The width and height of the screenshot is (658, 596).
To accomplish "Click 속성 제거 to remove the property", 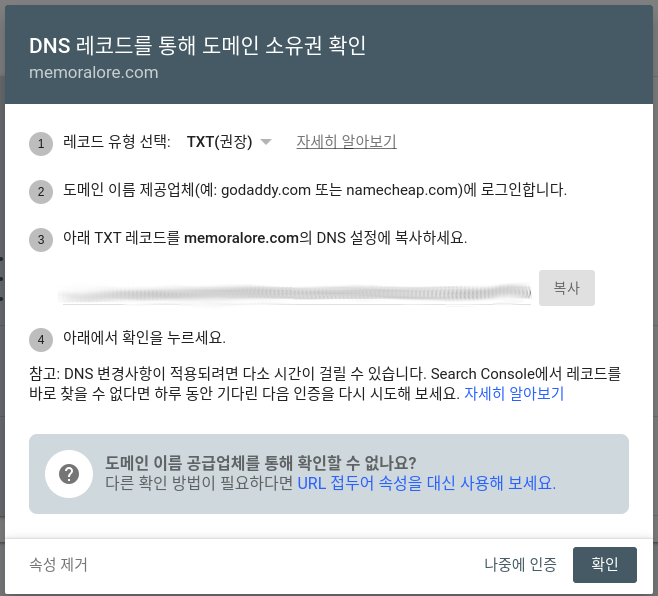I will click(59, 564).
